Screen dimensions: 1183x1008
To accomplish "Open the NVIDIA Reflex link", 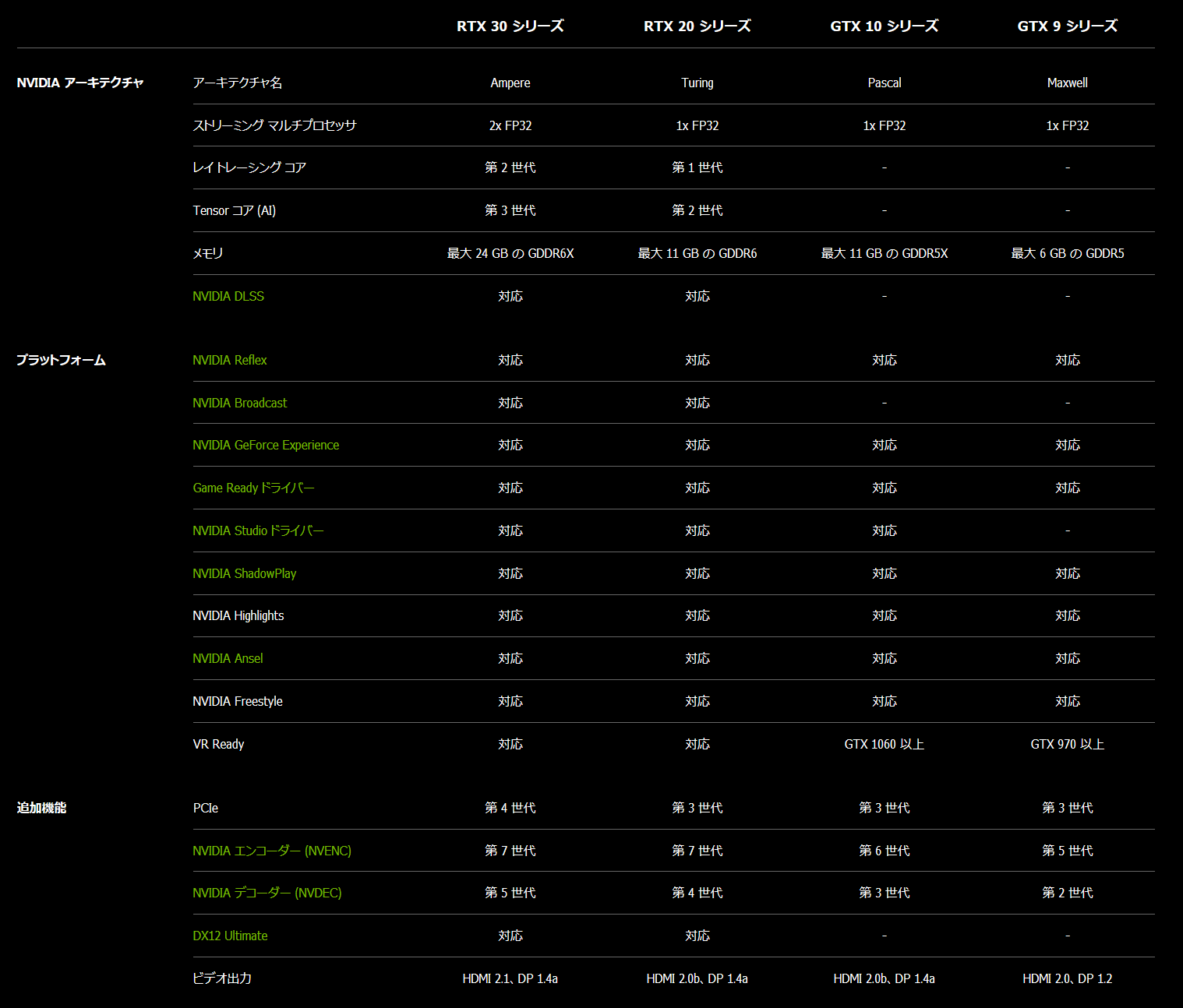I will pos(230,360).
